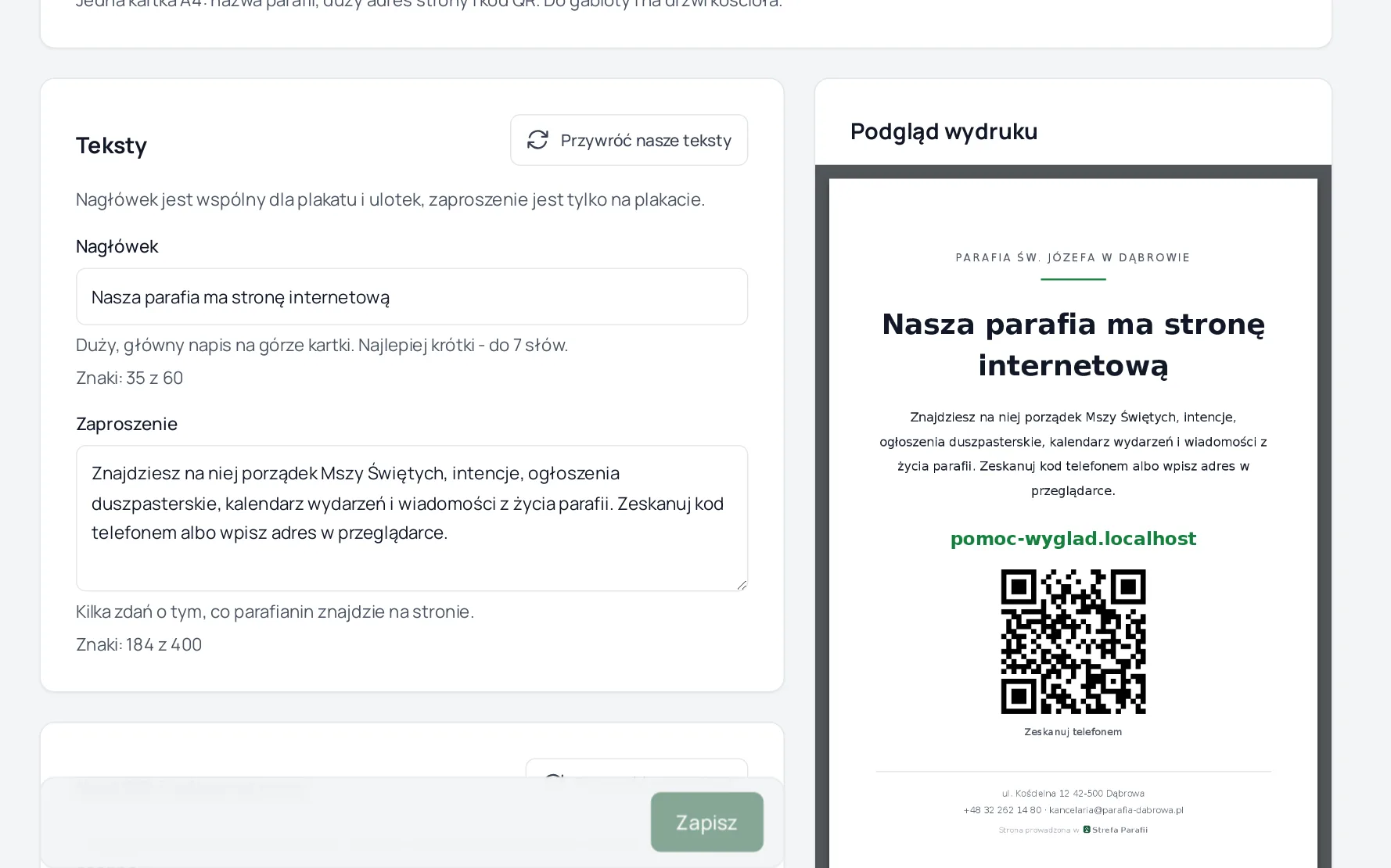
Task: Click the Podgląd wydruku heading
Action: coord(944,131)
